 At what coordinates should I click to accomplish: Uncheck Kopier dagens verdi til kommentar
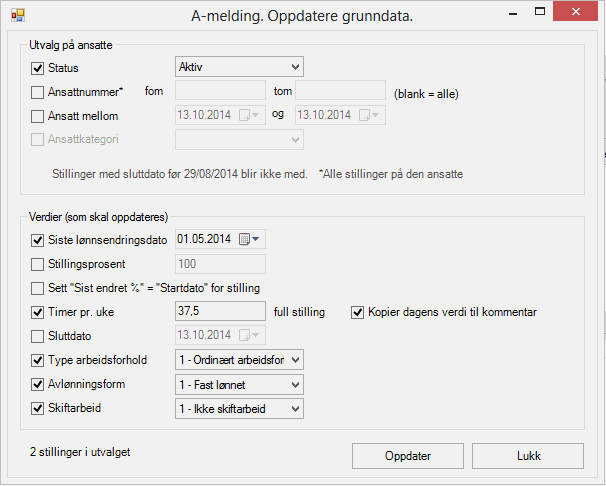[x=357, y=312]
